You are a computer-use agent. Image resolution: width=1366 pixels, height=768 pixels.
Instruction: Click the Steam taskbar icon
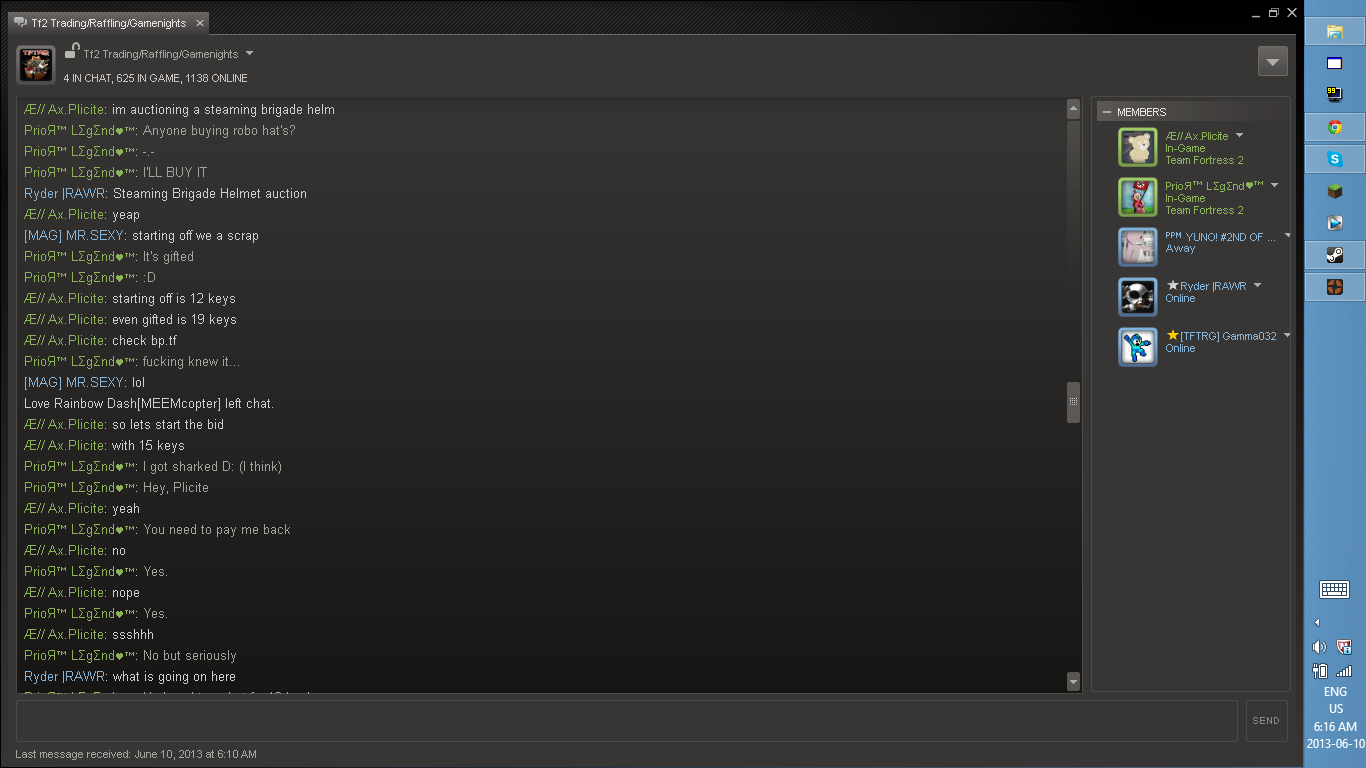coord(1334,255)
